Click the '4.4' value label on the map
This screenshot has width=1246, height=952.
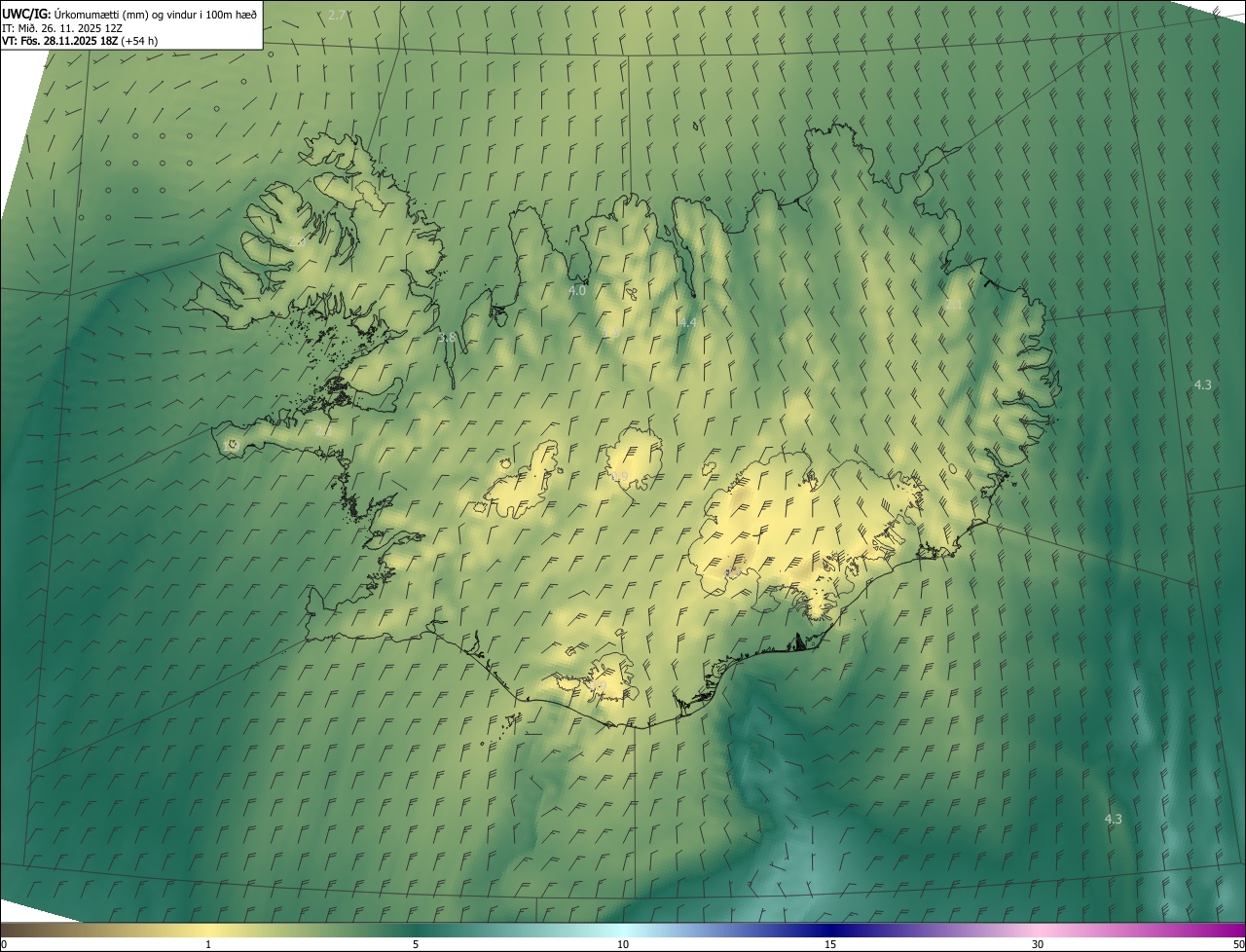click(688, 322)
